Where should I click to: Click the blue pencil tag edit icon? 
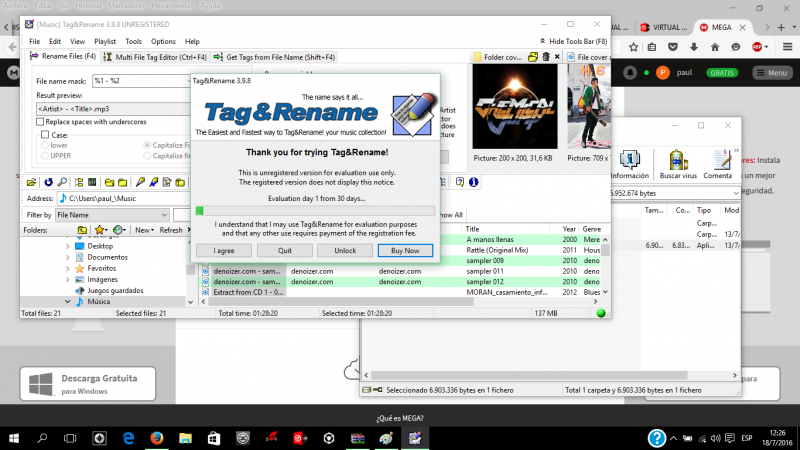point(154,182)
